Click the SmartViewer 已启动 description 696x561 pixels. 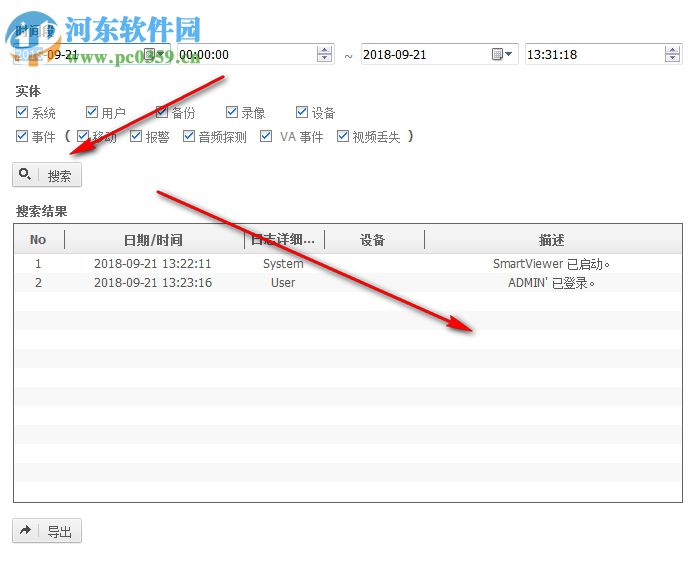(551, 264)
